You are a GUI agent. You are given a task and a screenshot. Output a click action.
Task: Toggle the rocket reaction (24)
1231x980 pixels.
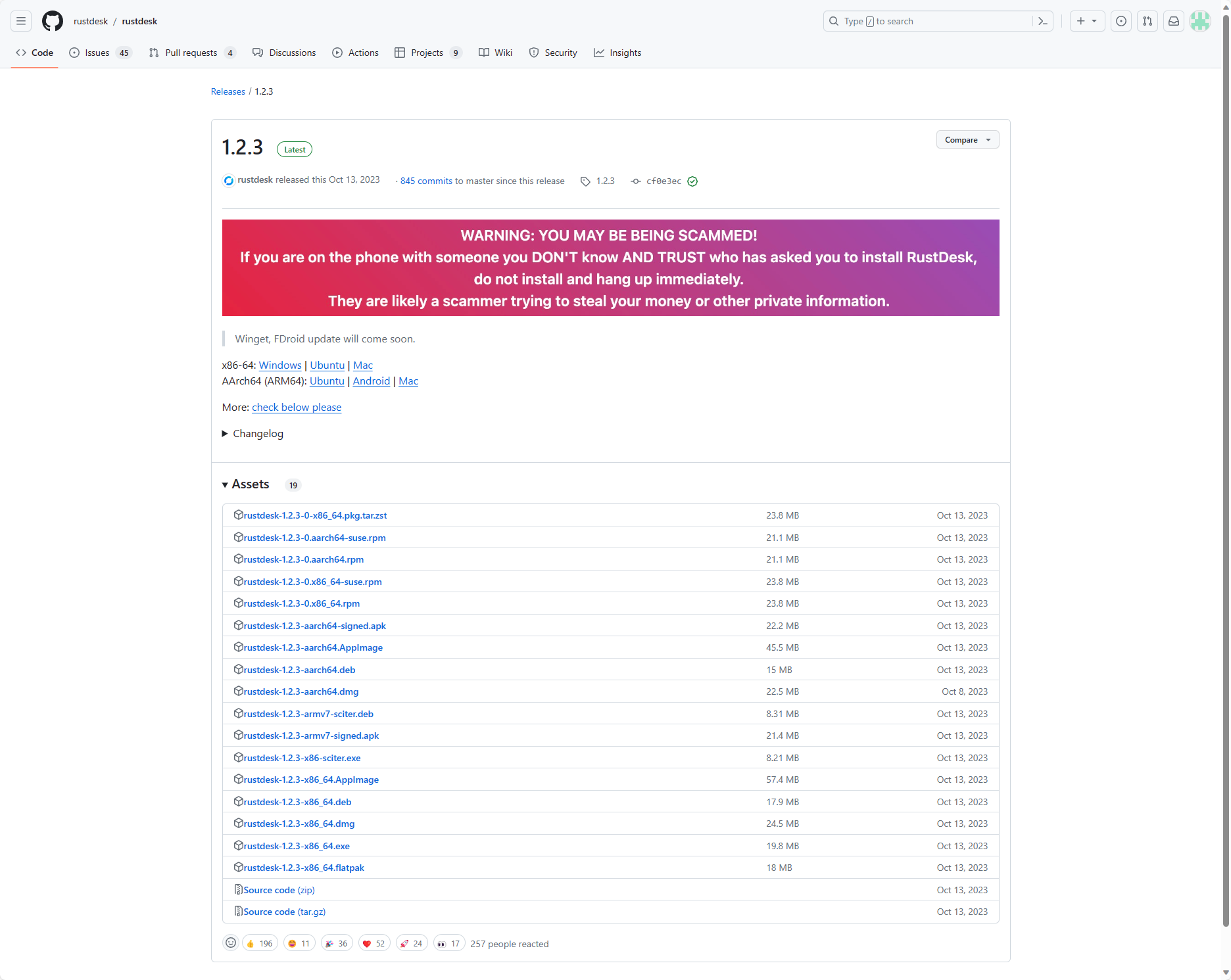tap(412, 943)
